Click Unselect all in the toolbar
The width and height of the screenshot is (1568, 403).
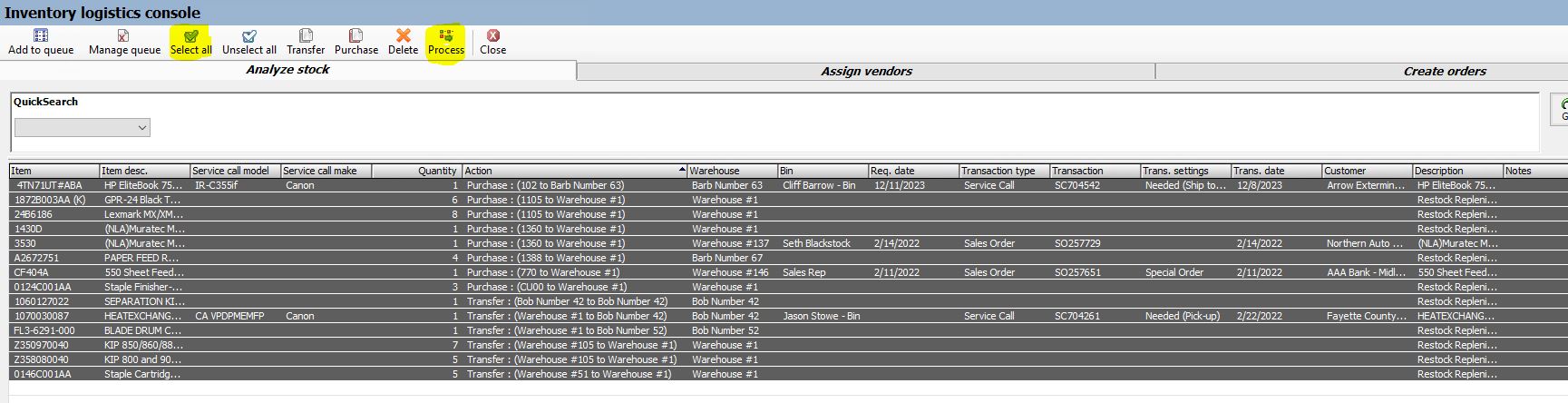coord(249,42)
